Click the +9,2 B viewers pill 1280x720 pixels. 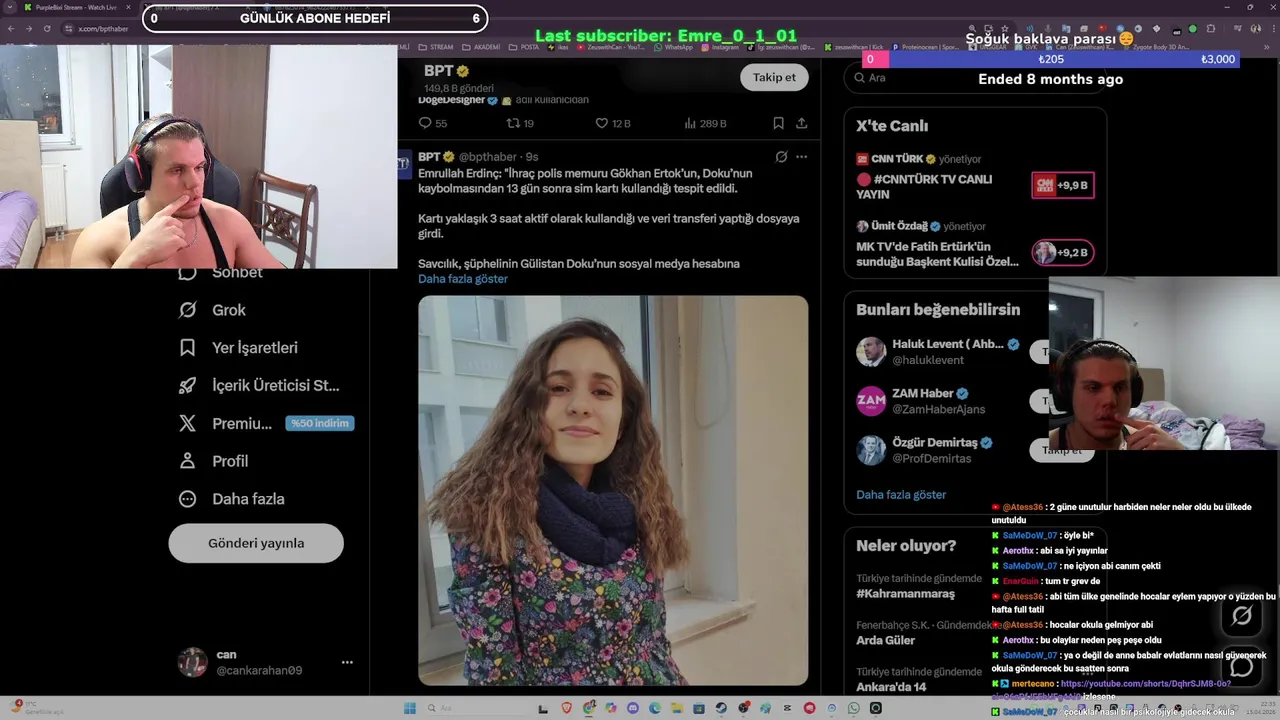[x=1063, y=253]
